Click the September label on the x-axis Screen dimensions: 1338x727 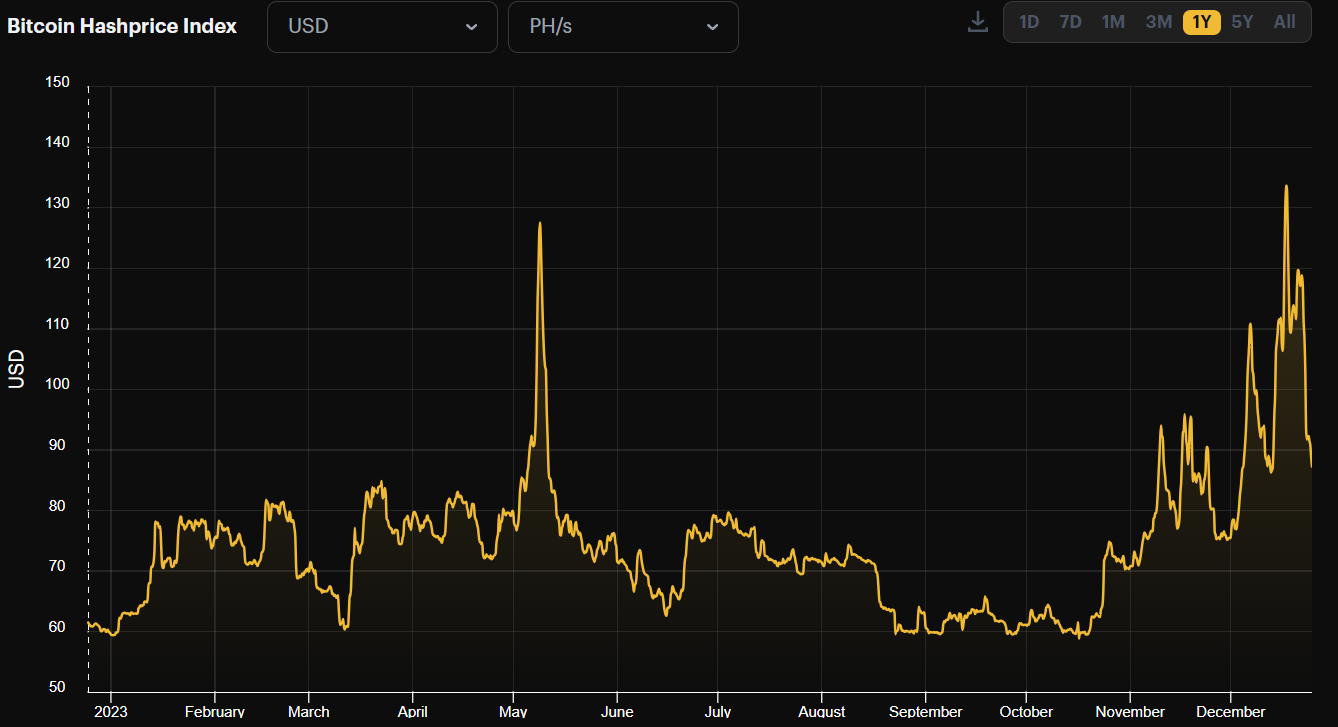[x=925, y=712]
